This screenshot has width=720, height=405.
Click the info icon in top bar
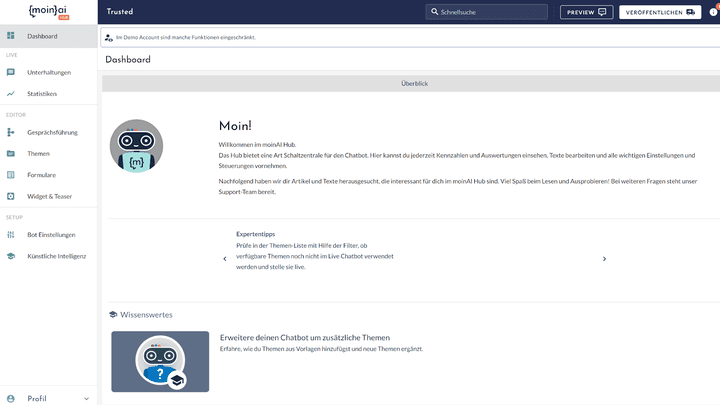tap(714, 12)
